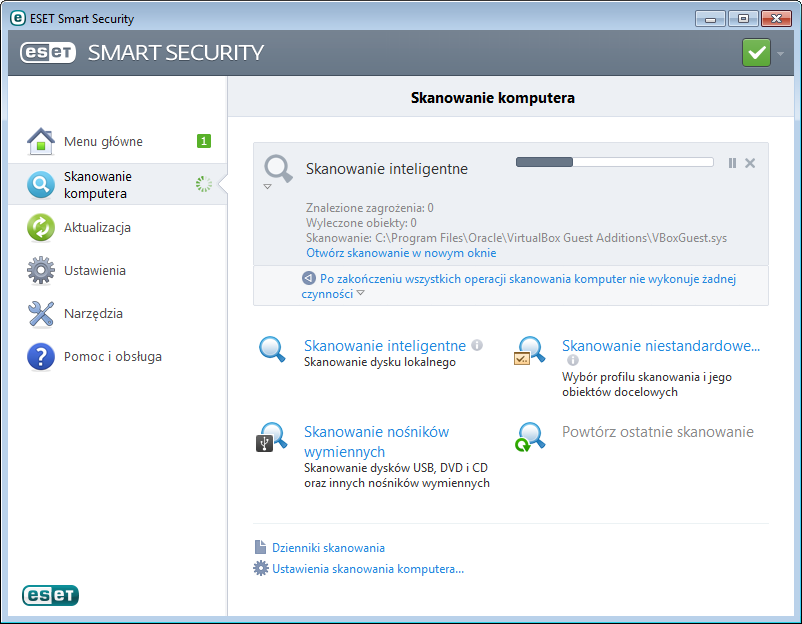Pause the running smart scan

[x=732, y=163]
